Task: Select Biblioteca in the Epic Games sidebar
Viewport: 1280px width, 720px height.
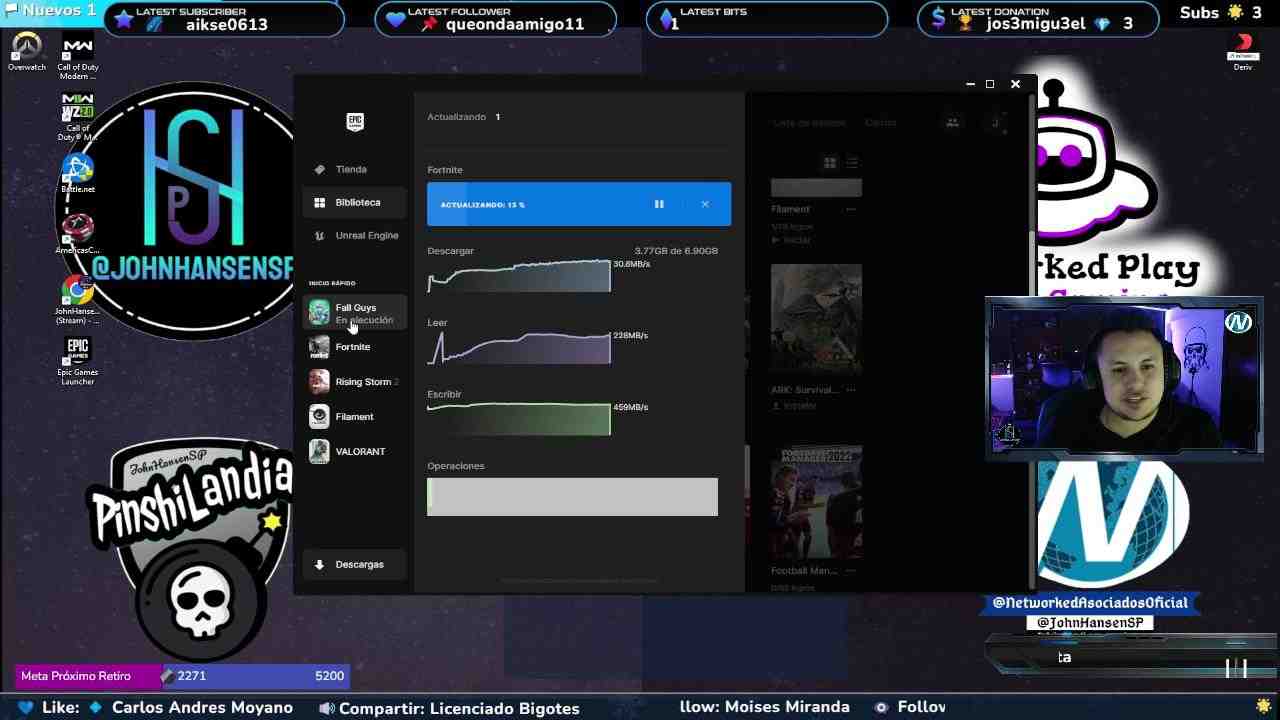Action: pyautogui.click(x=356, y=202)
